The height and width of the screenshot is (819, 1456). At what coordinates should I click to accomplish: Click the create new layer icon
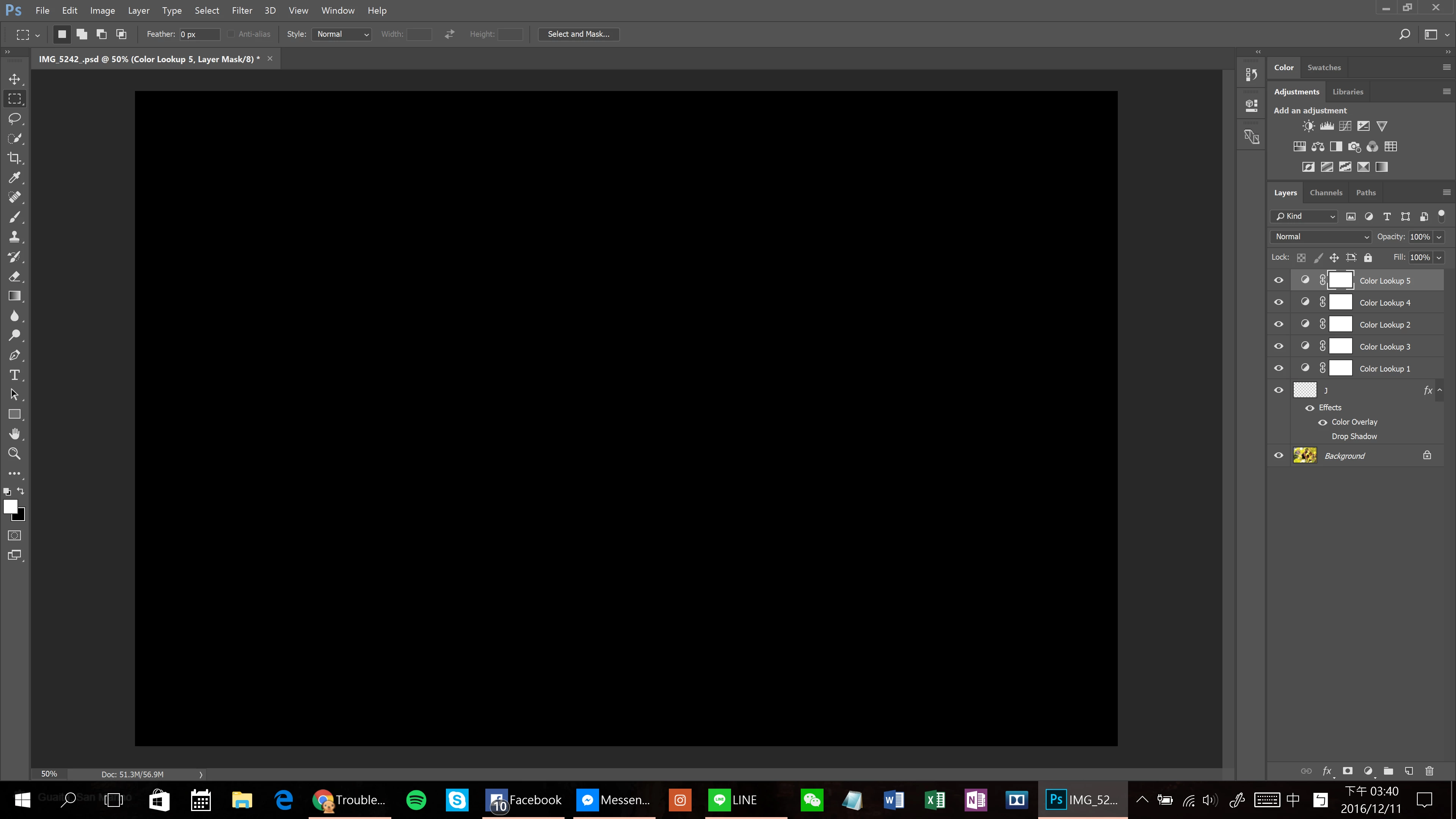1409,771
